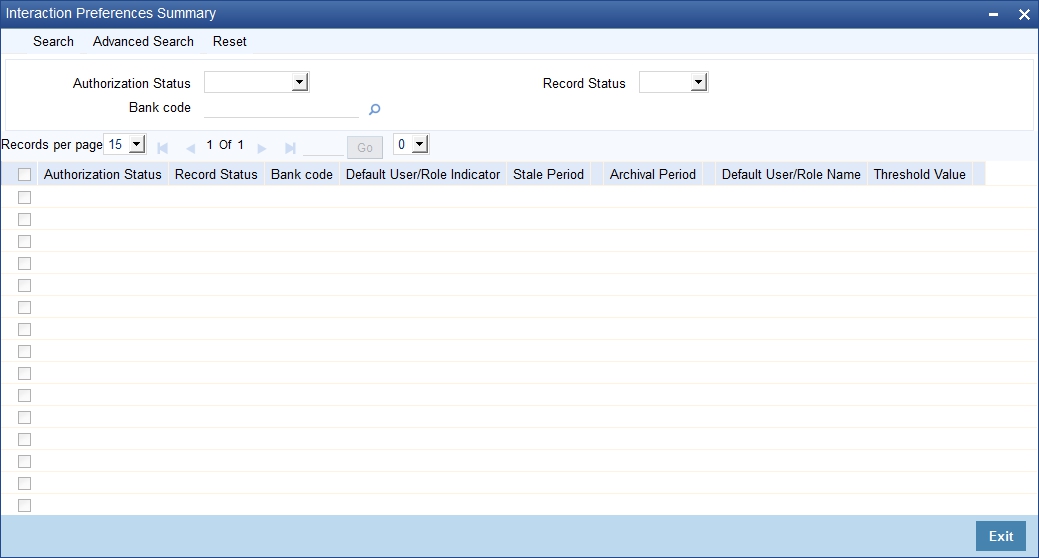Click the Exit button
The width and height of the screenshot is (1039, 558).
pos(1001,536)
